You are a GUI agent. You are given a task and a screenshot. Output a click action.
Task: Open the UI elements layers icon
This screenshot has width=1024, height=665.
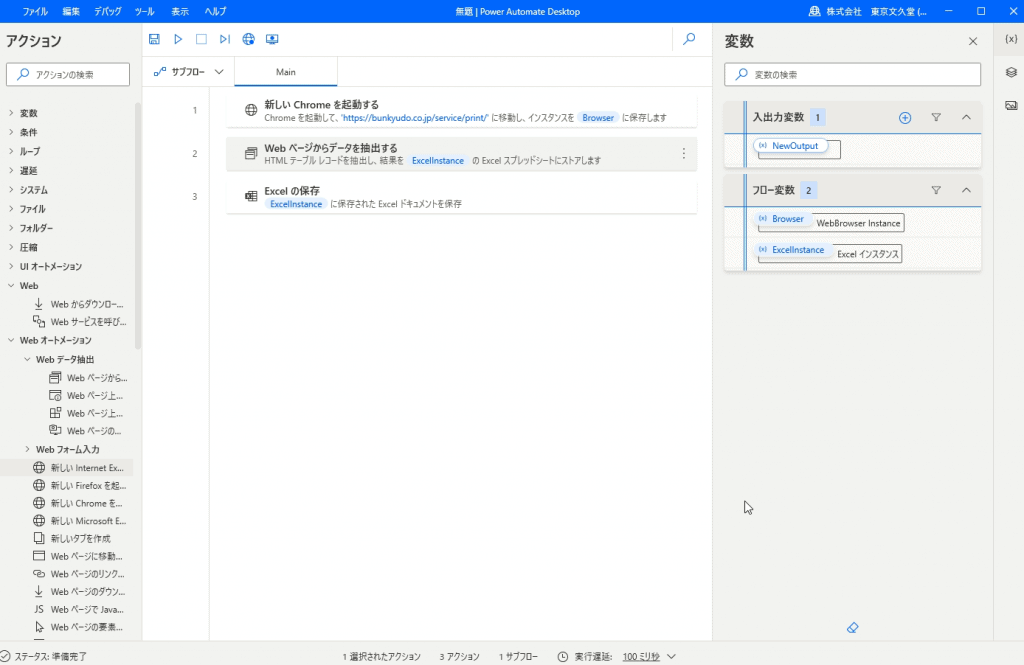(1011, 72)
